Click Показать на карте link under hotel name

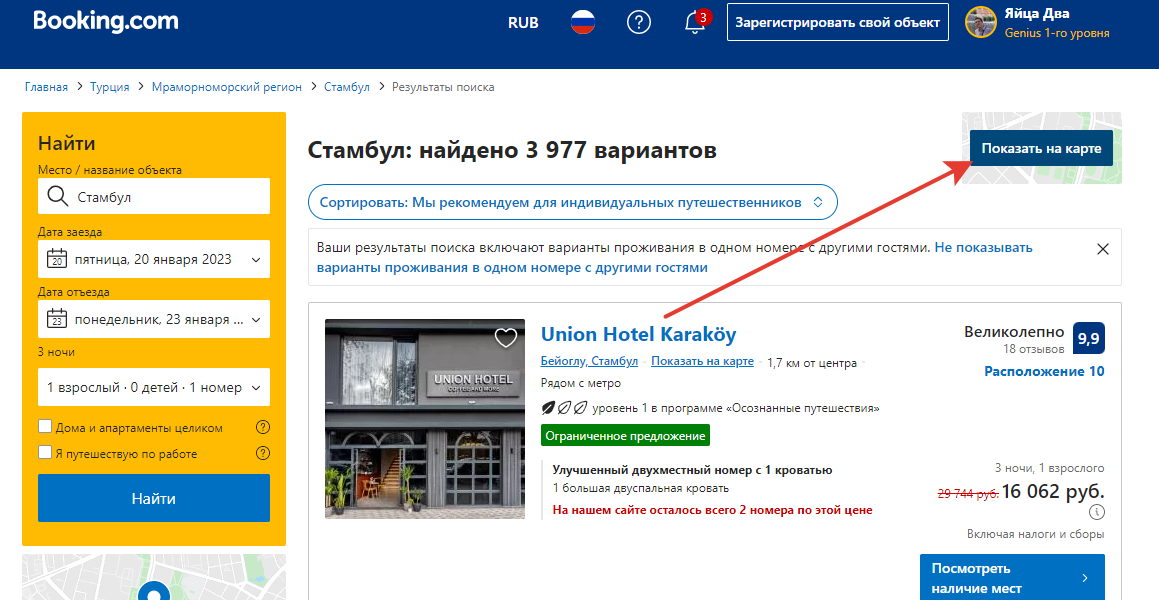(702, 362)
